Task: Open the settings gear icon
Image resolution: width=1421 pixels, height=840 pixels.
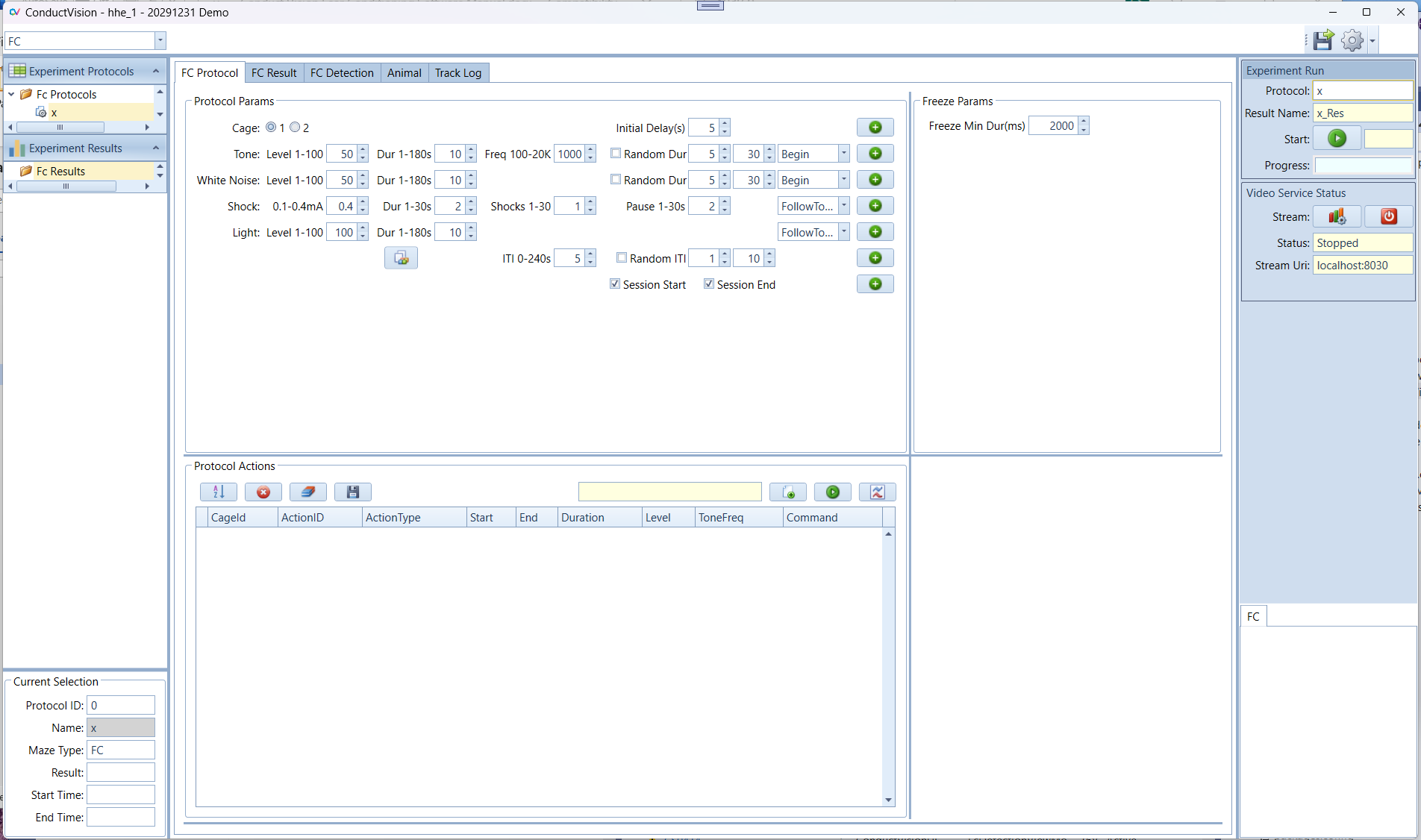Action: [x=1352, y=40]
